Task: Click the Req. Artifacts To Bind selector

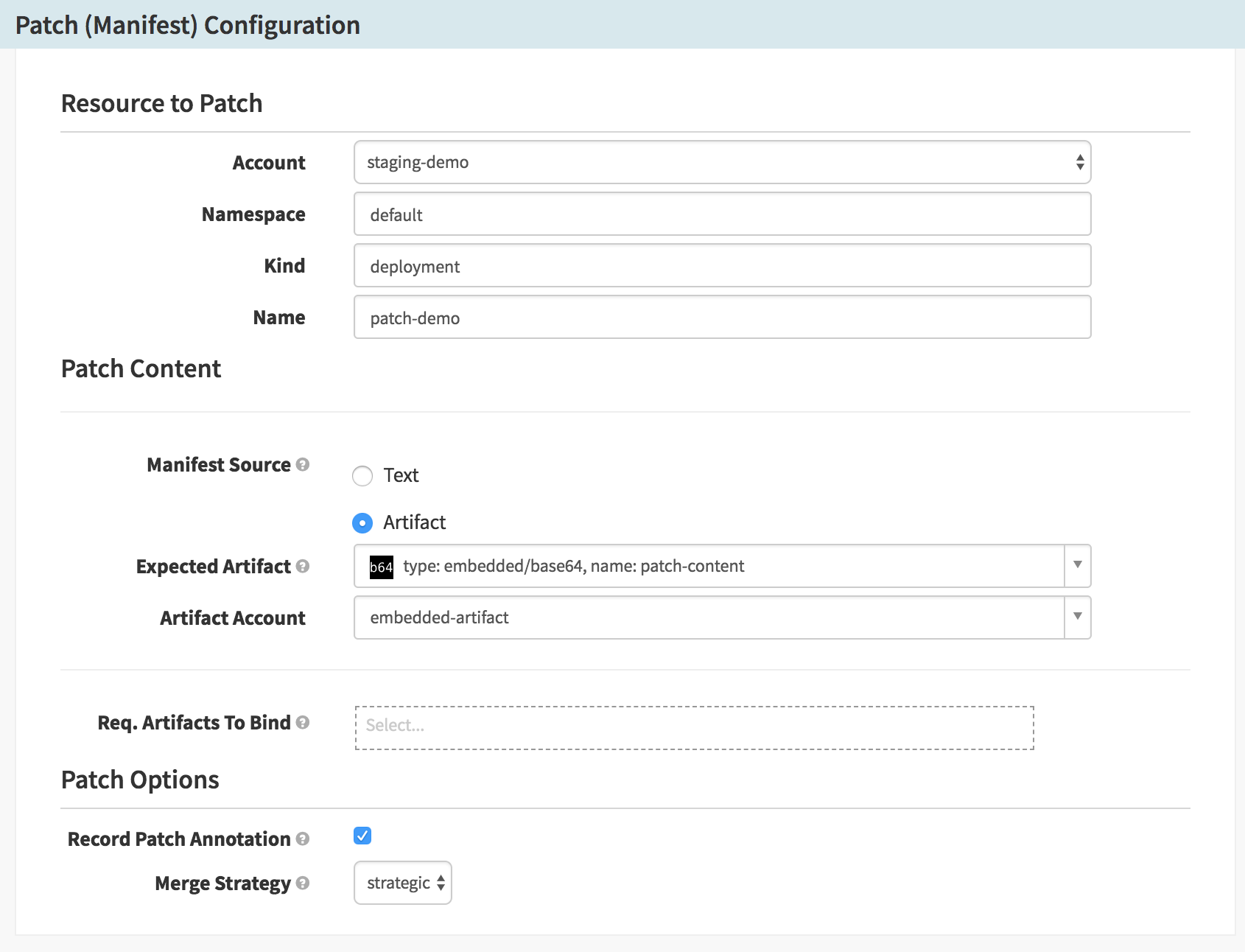Action: 695,725
